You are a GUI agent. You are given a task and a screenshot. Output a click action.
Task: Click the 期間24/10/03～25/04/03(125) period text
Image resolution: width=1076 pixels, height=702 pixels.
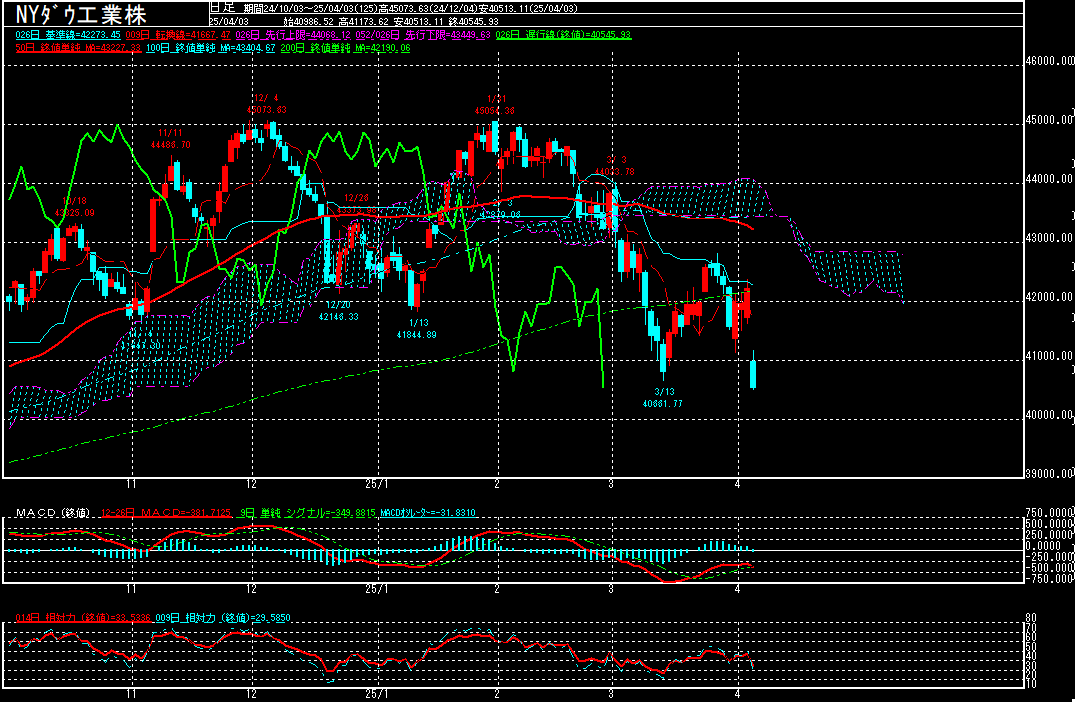point(310,8)
